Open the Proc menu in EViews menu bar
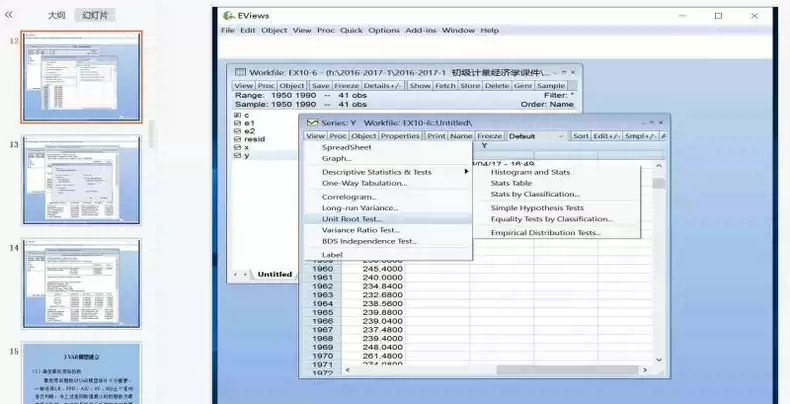Viewport: 790px width, 404px height. (325, 30)
